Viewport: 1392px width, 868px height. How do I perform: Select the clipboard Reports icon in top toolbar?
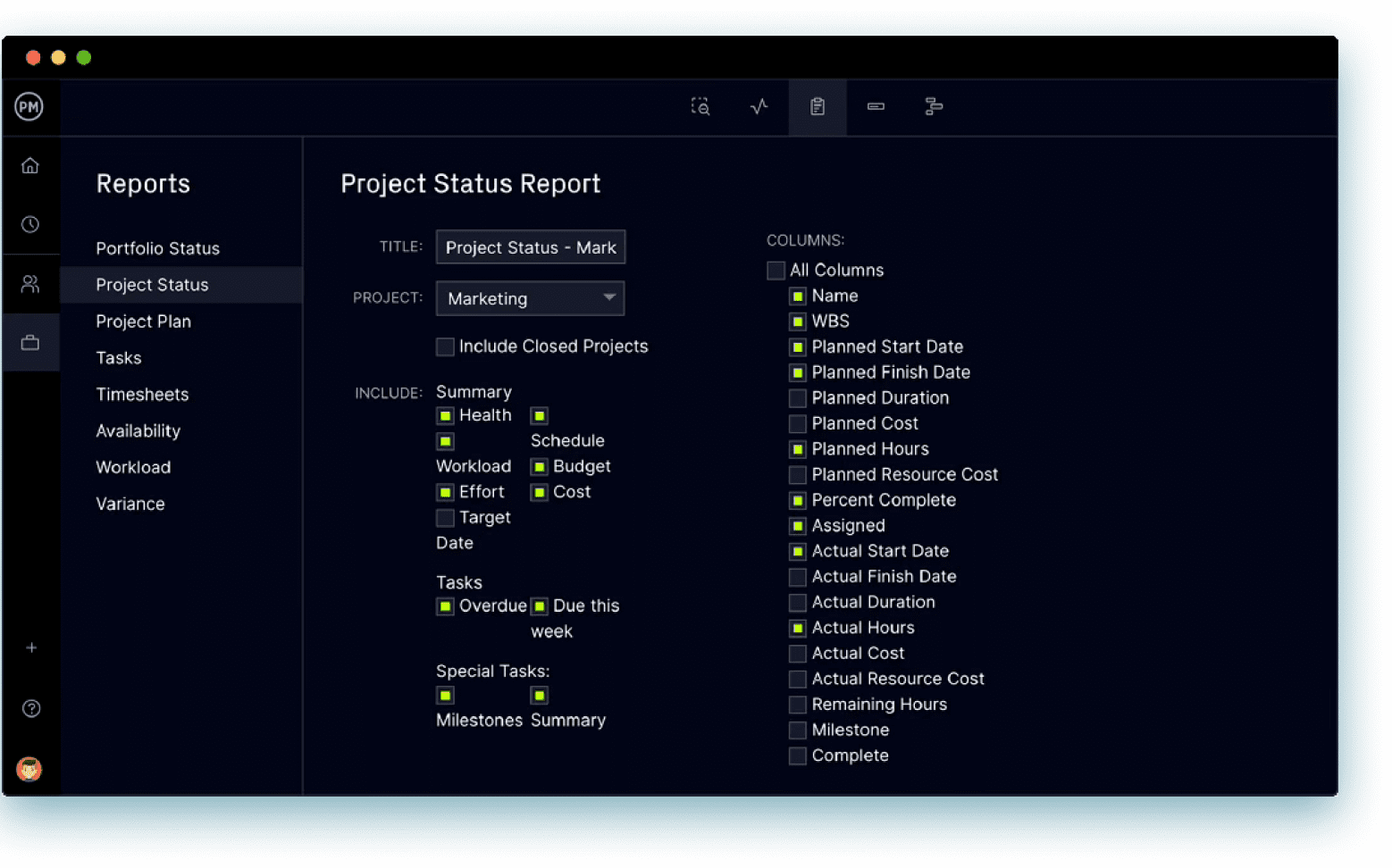click(x=817, y=106)
